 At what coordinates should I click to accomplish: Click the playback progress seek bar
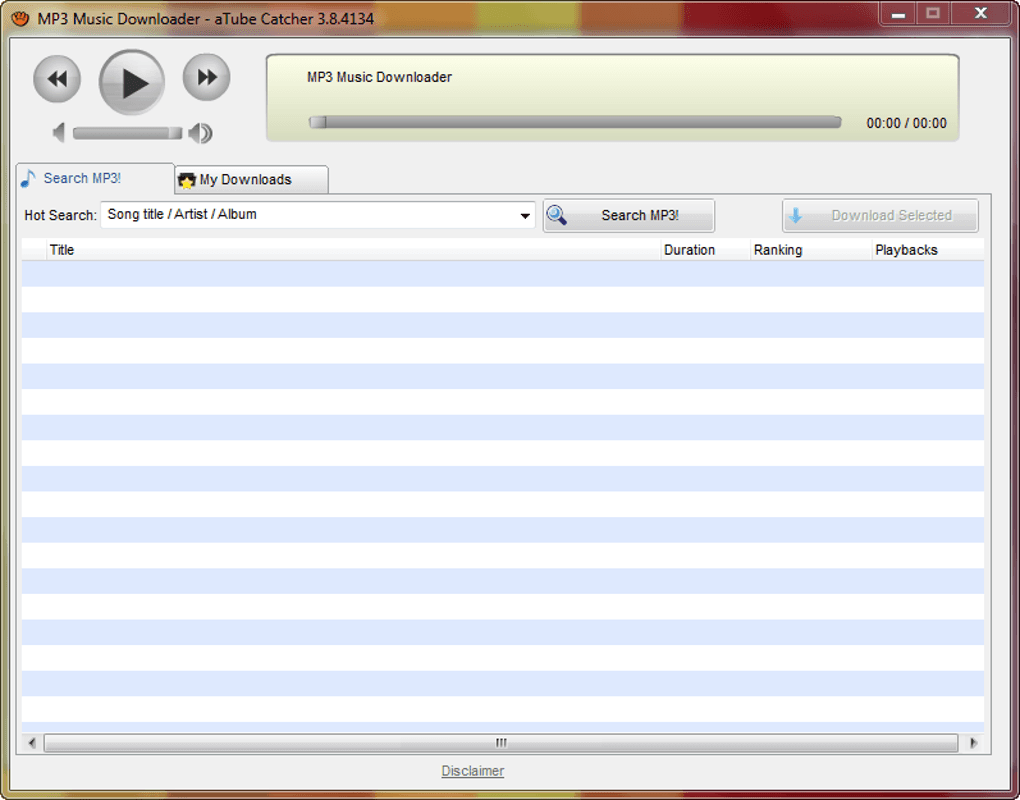[x=575, y=122]
